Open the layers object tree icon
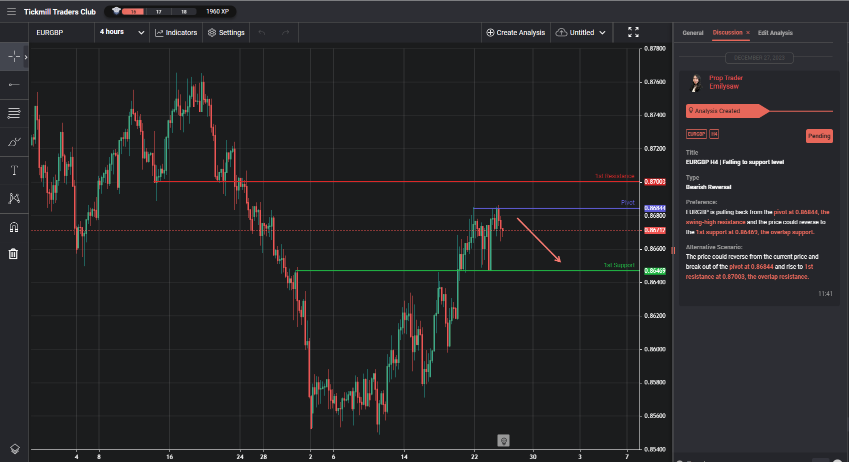This screenshot has width=849, height=464. click(x=15, y=449)
